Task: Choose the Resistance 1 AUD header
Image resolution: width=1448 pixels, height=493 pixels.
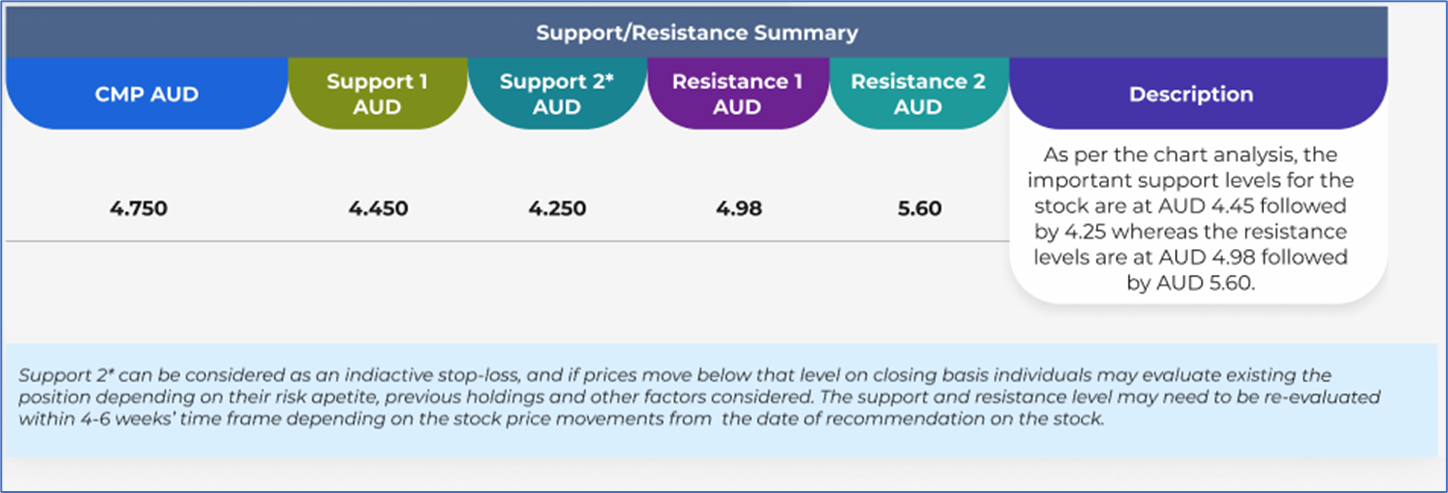Action: [x=737, y=94]
